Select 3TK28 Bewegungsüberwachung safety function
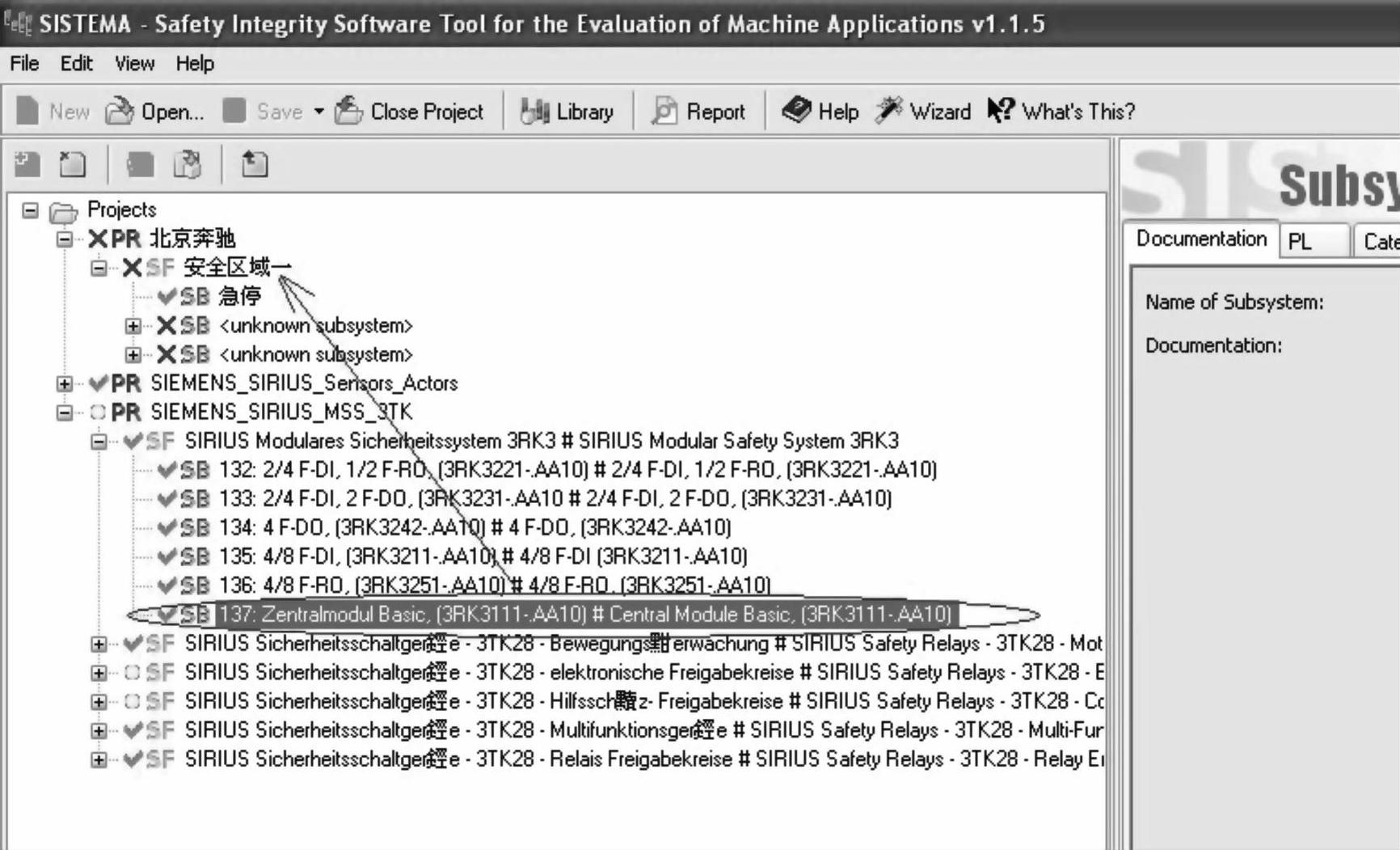Viewport: 1400px width, 850px height. click(643, 644)
